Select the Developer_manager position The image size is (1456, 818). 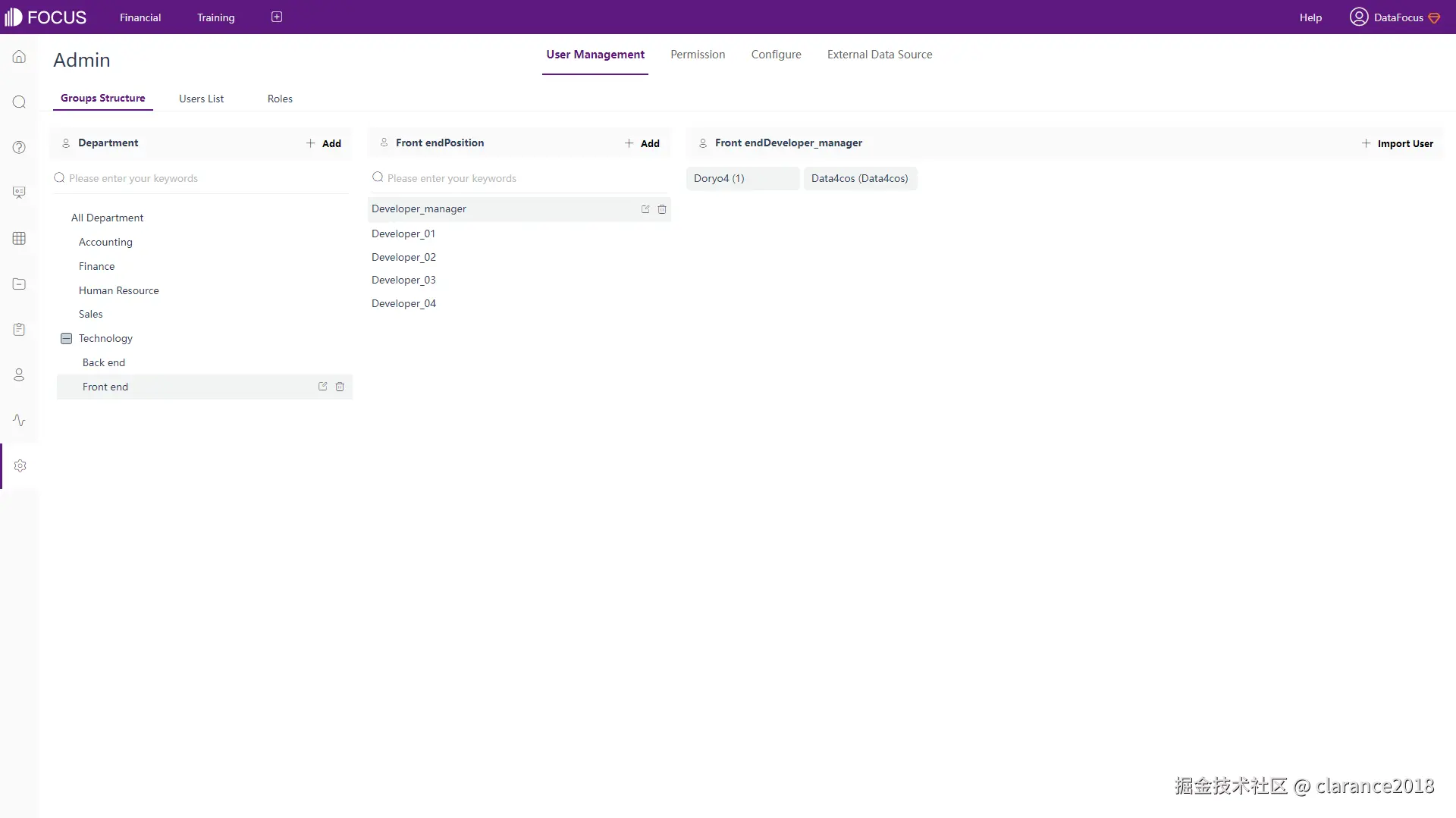(x=519, y=209)
